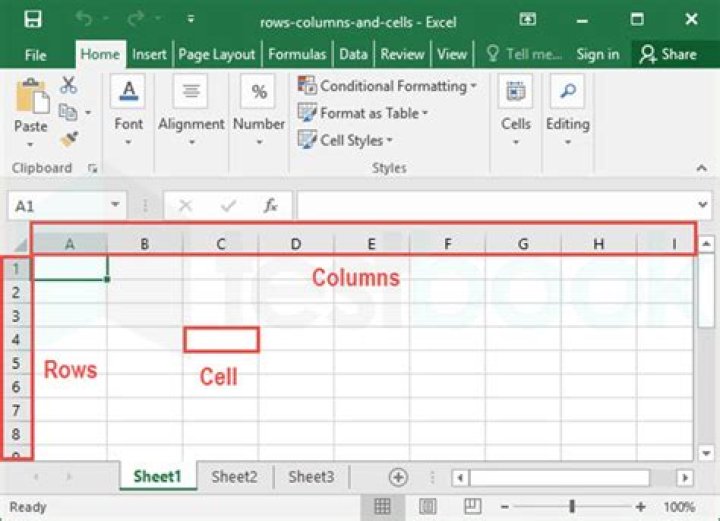Select column B header
Viewport: 720px width, 521px height.
click(145, 244)
